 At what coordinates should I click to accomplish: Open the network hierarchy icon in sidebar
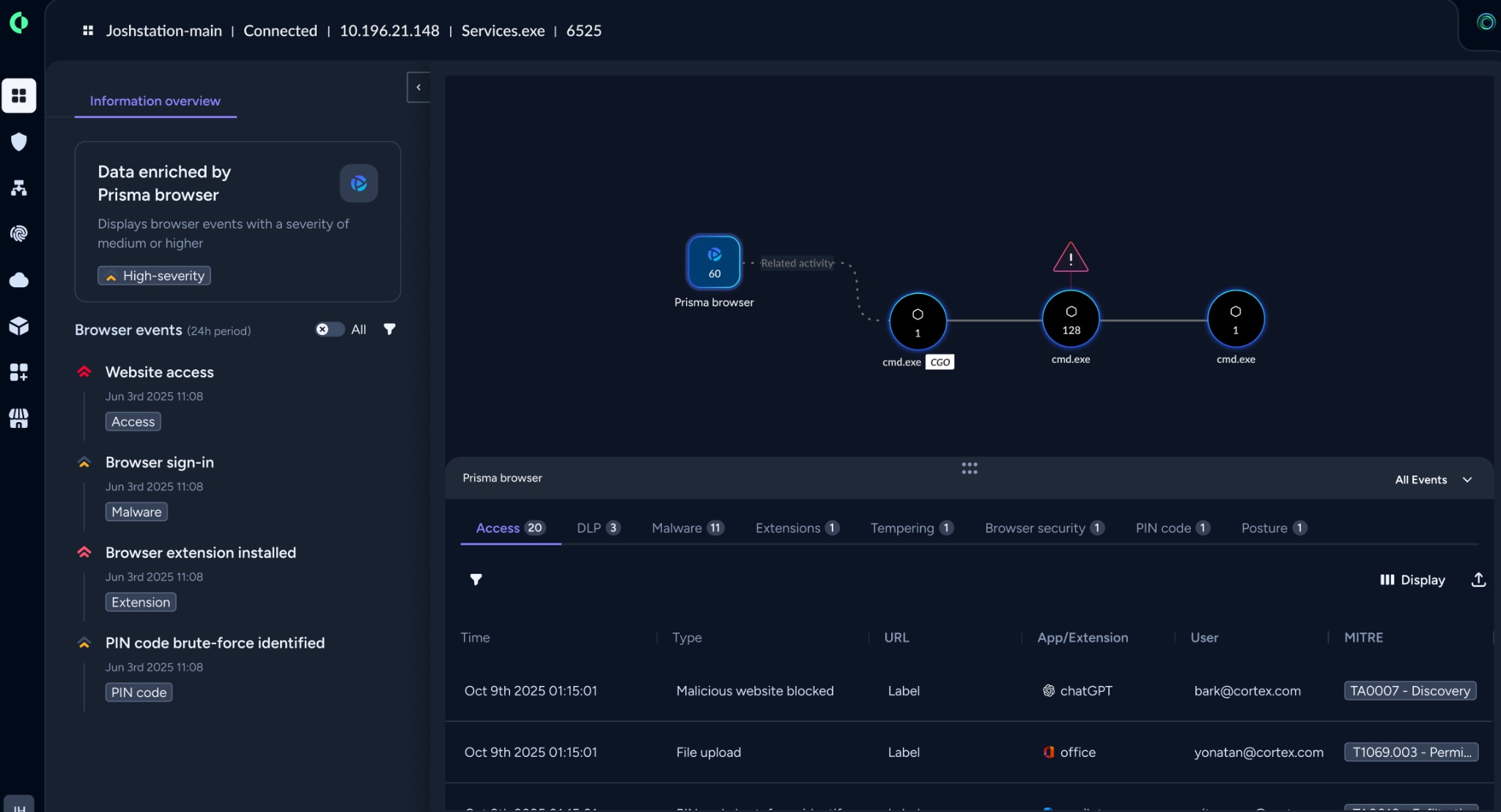pos(19,188)
